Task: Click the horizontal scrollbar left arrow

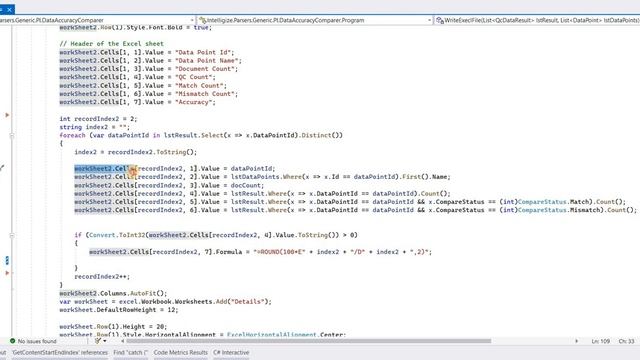Action: click(122, 341)
